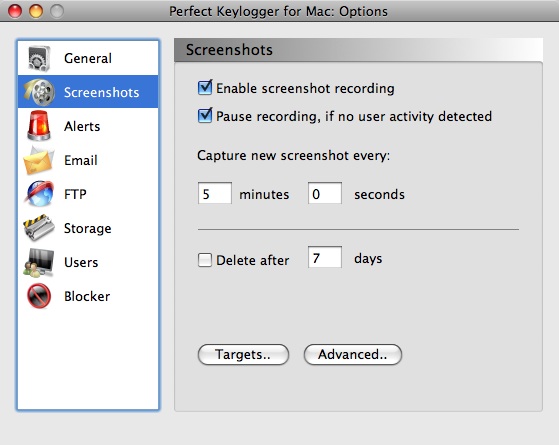
Task: Open the General settings section
Action: [x=88, y=58]
